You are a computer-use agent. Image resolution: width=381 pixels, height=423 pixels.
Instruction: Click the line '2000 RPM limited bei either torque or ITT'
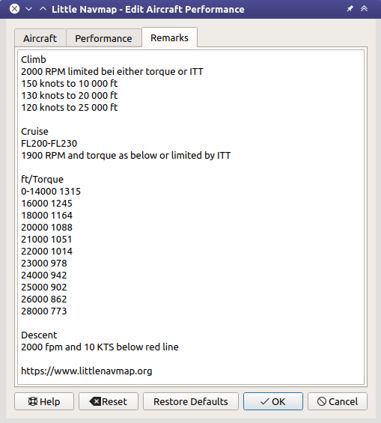coord(112,72)
